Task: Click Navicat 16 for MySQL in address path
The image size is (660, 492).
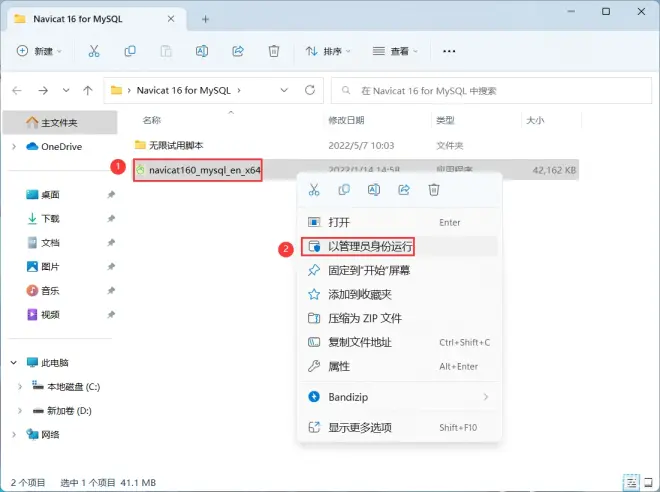Action: pos(184,90)
